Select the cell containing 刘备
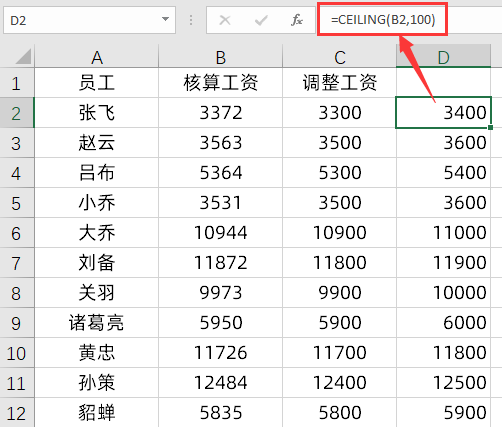This screenshot has width=502, height=427. [x=97, y=263]
